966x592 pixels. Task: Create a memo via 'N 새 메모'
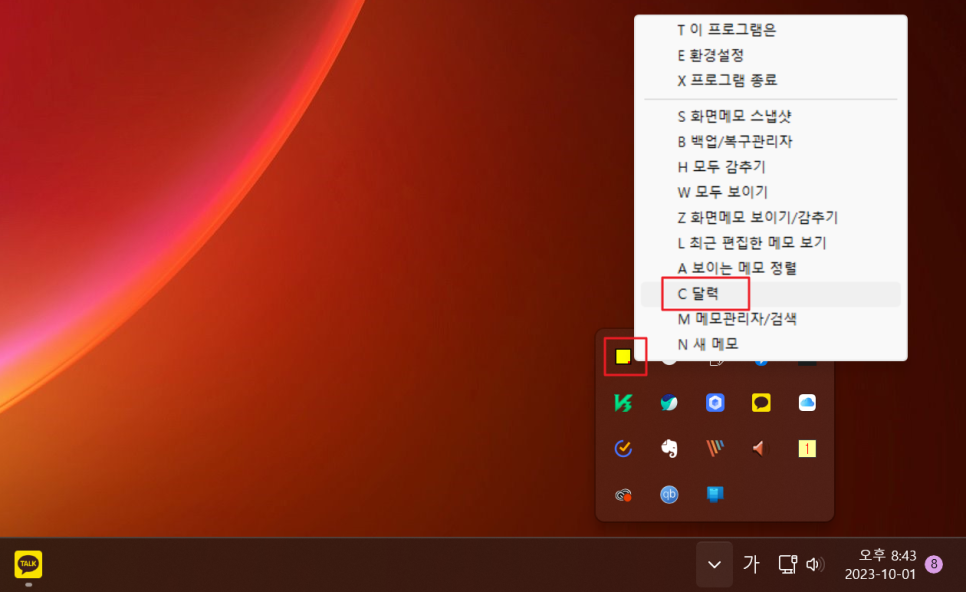coord(771,344)
